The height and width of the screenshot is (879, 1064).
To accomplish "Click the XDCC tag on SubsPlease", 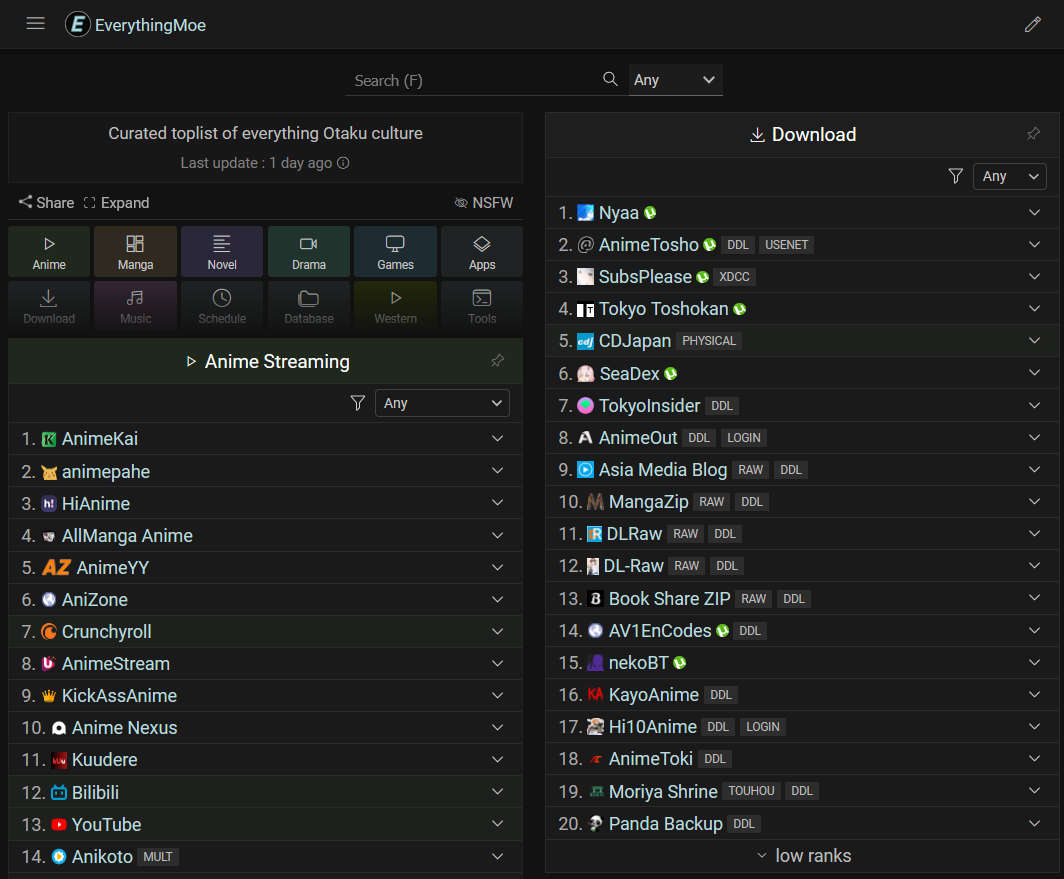I will [734, 277].
